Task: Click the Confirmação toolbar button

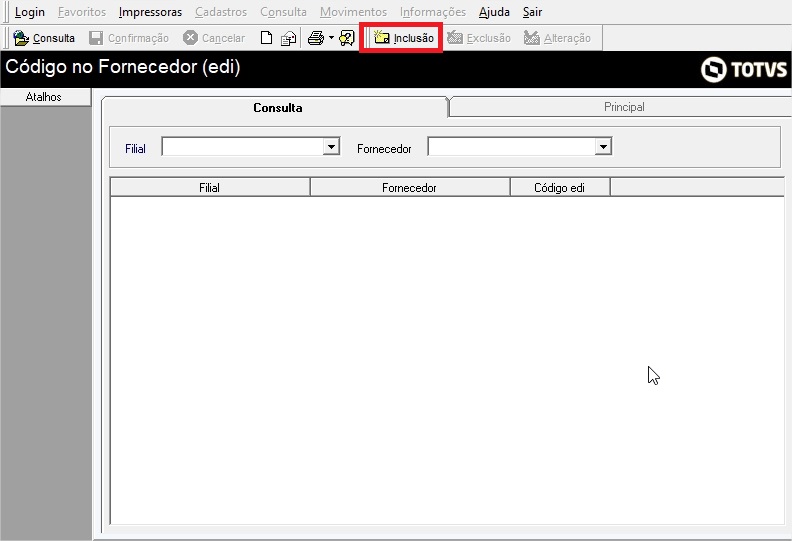Action: (128, 38)
